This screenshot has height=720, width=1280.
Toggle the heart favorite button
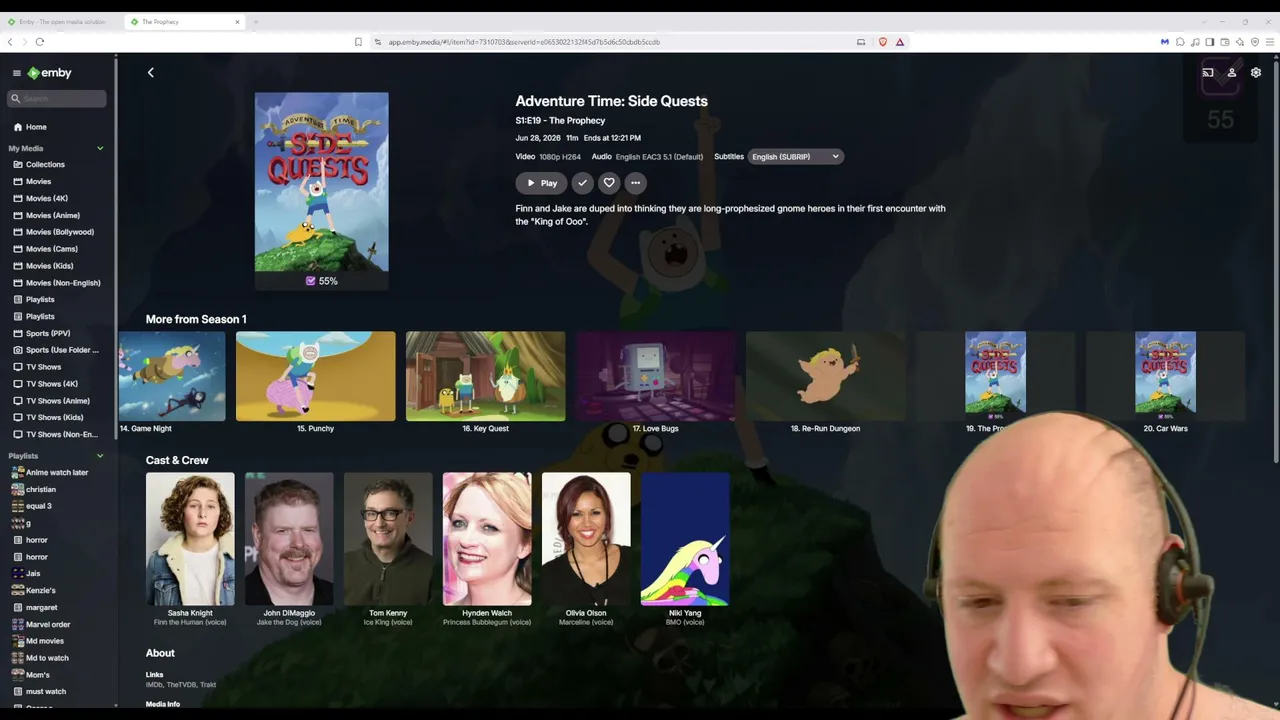pos(609,183)
